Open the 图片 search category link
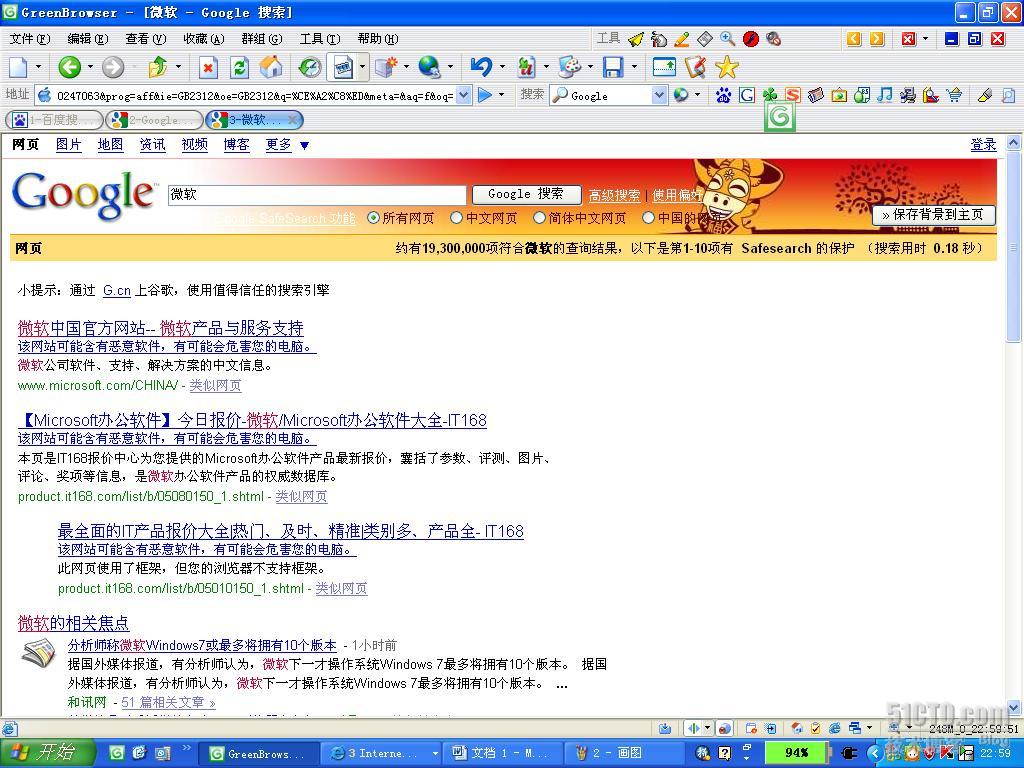The image size is (1024, 768). (x=69, y=144)
